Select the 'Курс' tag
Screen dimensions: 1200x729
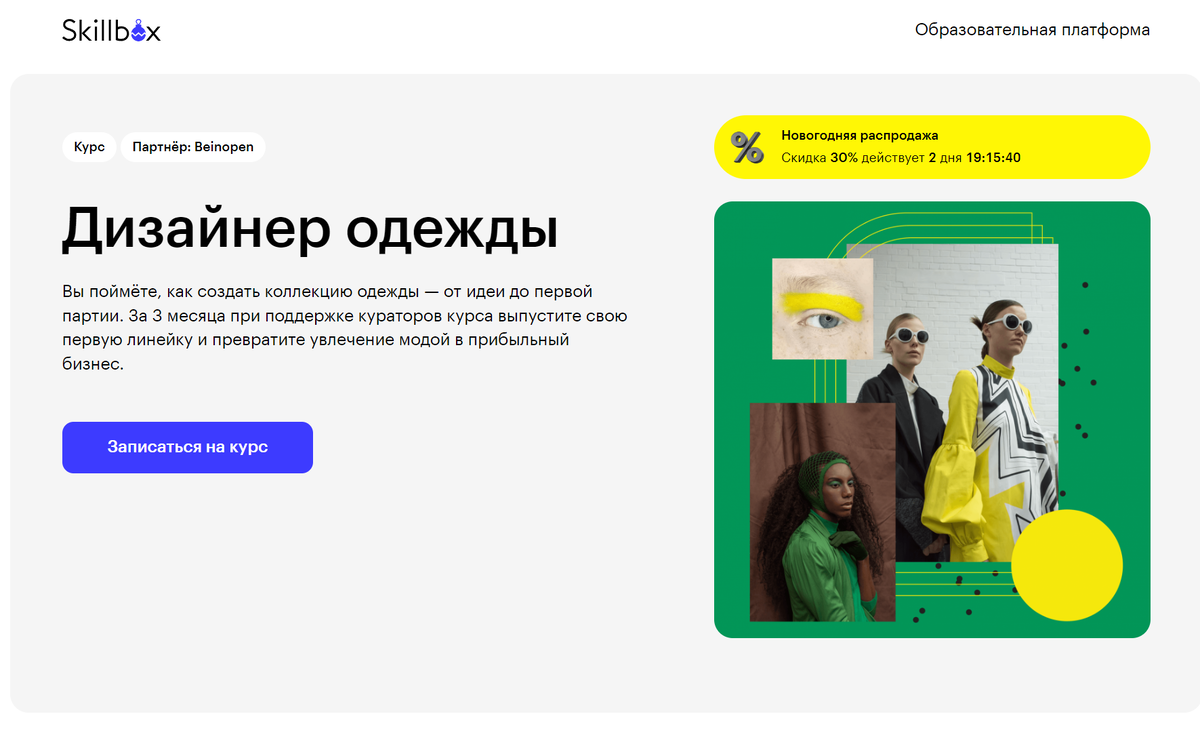pyautogui.click(x=89, y=146)
